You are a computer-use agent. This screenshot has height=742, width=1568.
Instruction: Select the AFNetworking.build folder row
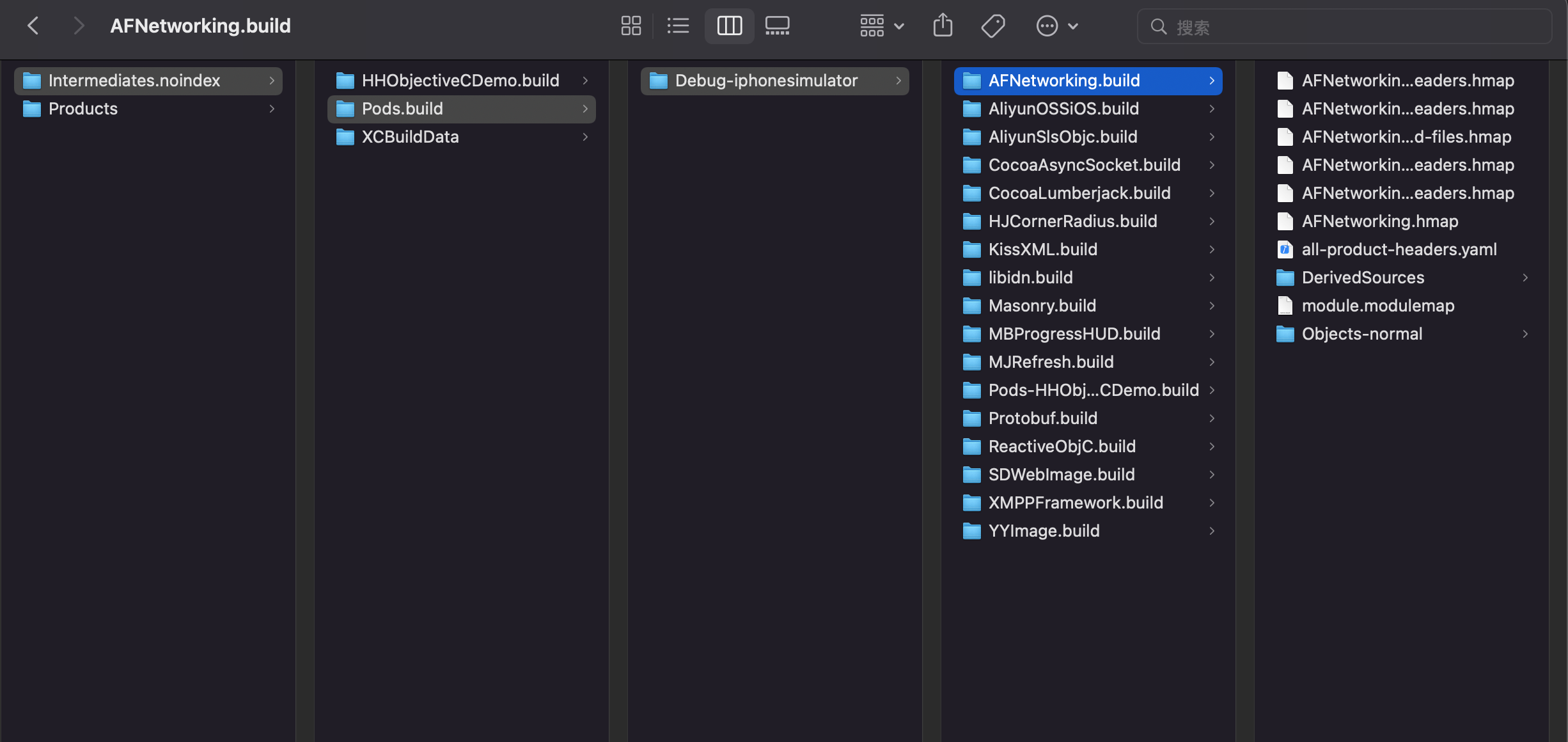[x=1088, y=81]
